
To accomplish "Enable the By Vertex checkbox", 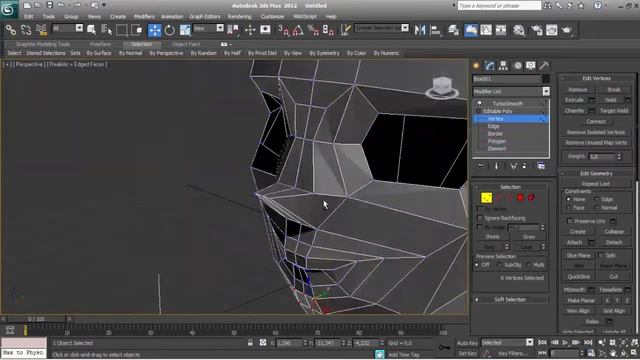I will (x=480, y=209).
